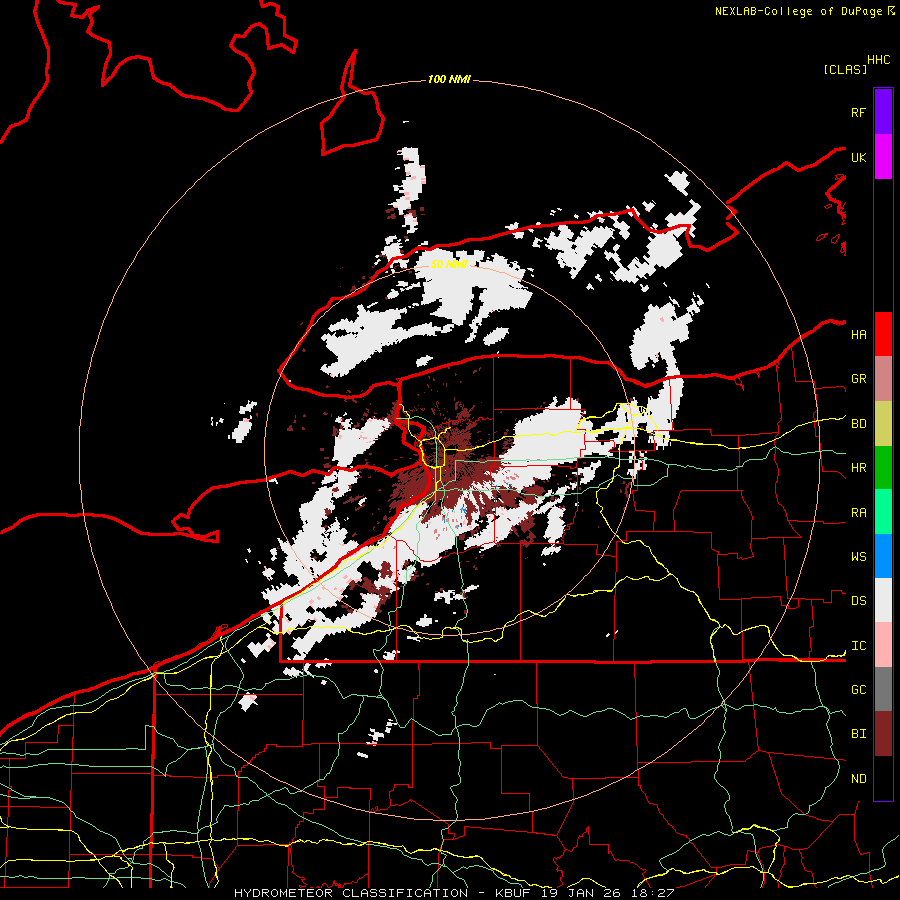Click the 100 NMI range ring label
900x900 pixels.
click(x=449, y=79)
